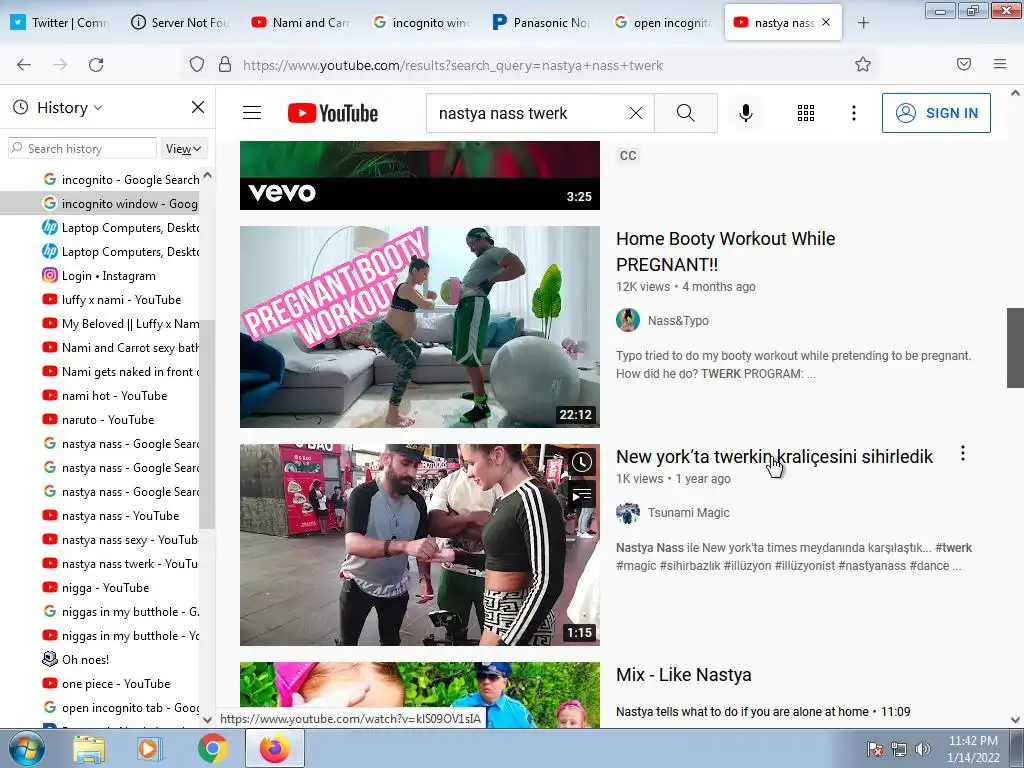The width and height of the screenshot is (1024, 768).
Task: Visit the Nass&Typo channel name link
Action: 678,321
